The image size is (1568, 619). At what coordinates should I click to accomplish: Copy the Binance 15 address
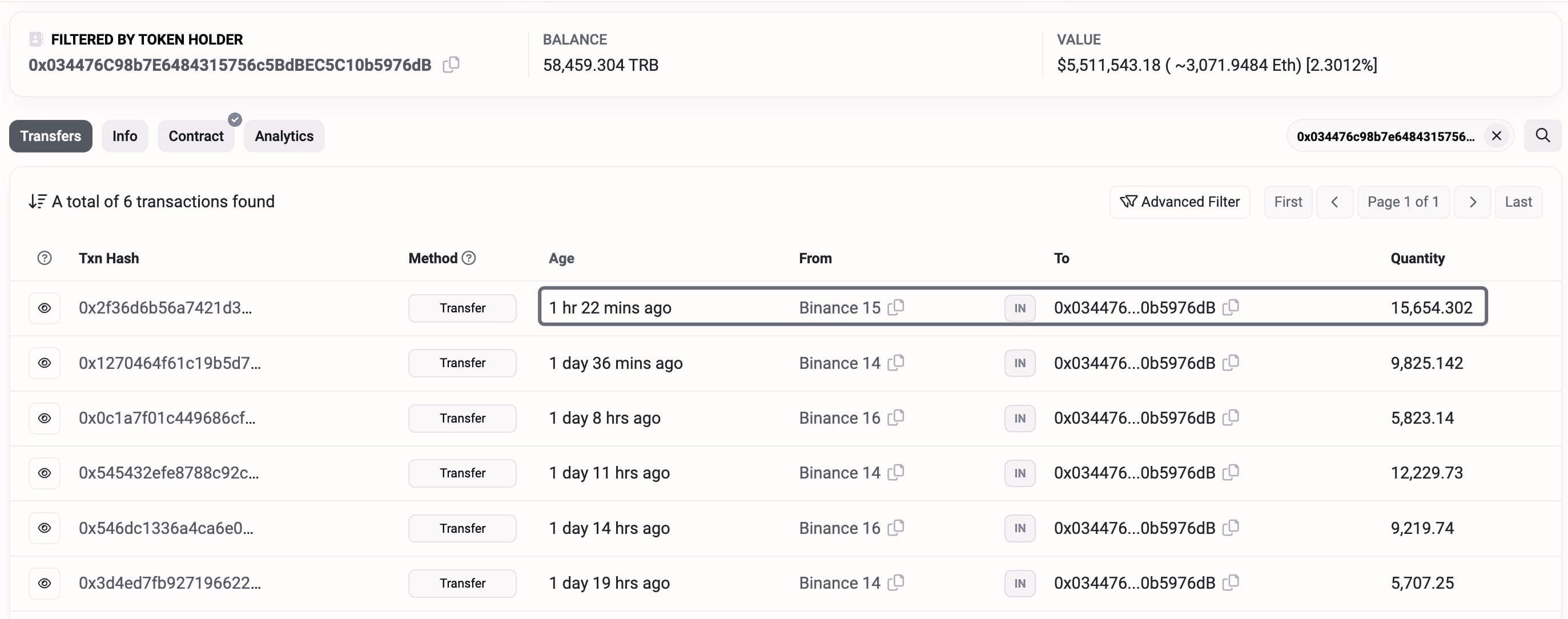896,307
